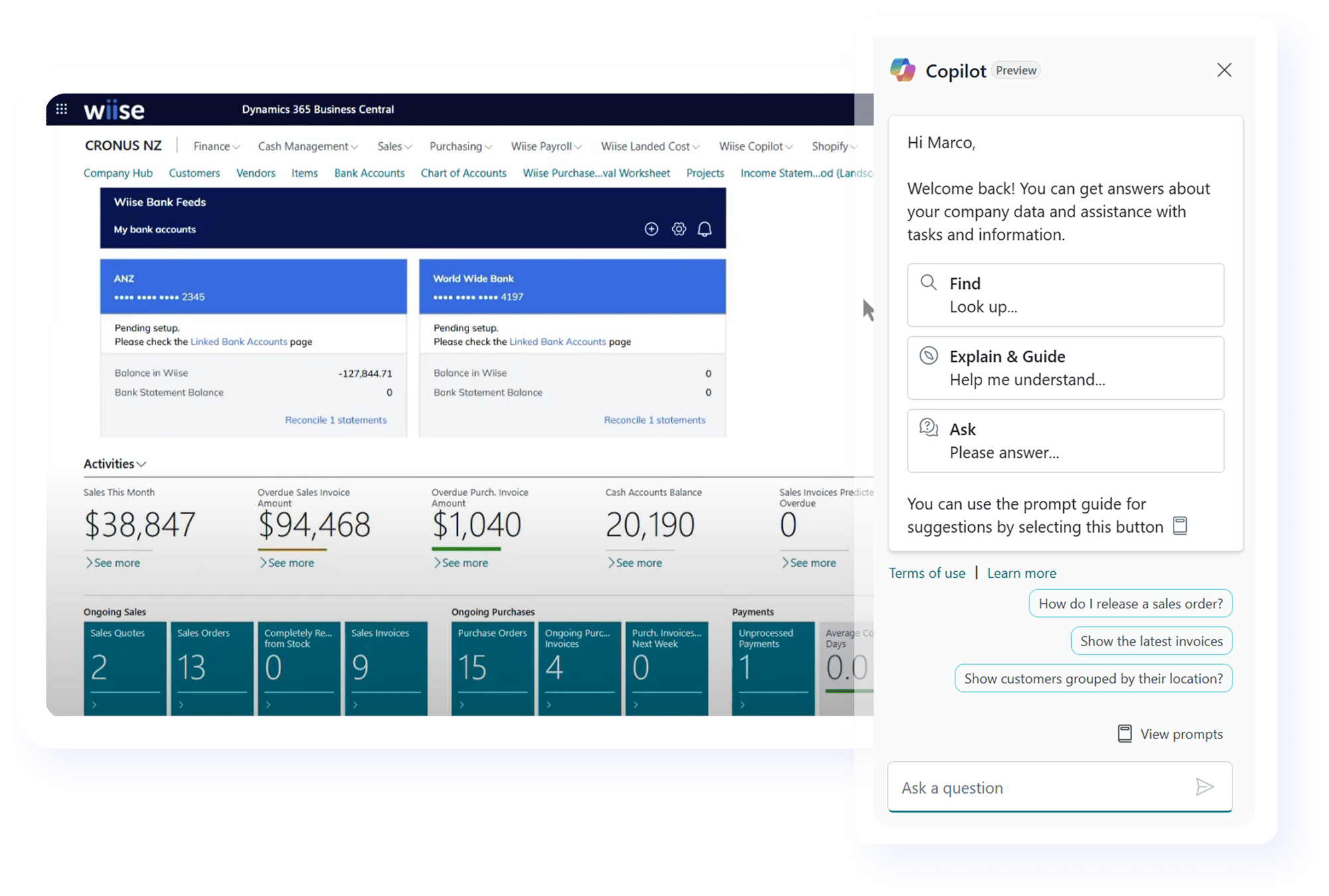Click the CRONUS NZ company name
Image resolution: width=1329 pixels, height=896 pixels.
(x=123, y=145)
